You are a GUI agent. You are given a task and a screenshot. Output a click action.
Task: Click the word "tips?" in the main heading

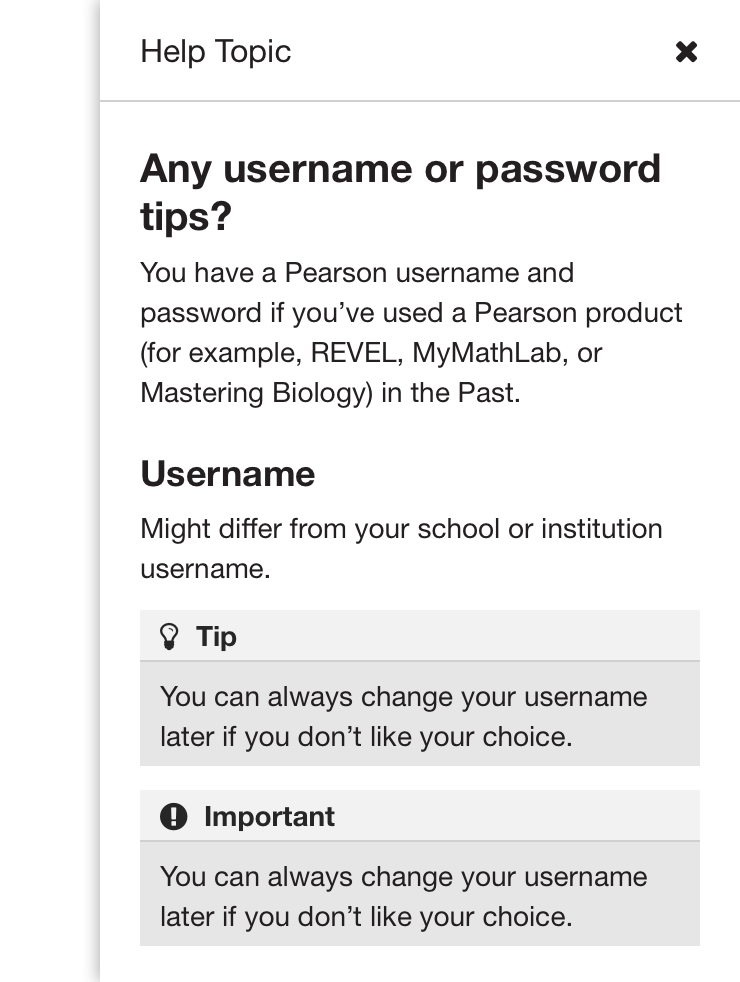pyautogui.click(x=186, y=215)
